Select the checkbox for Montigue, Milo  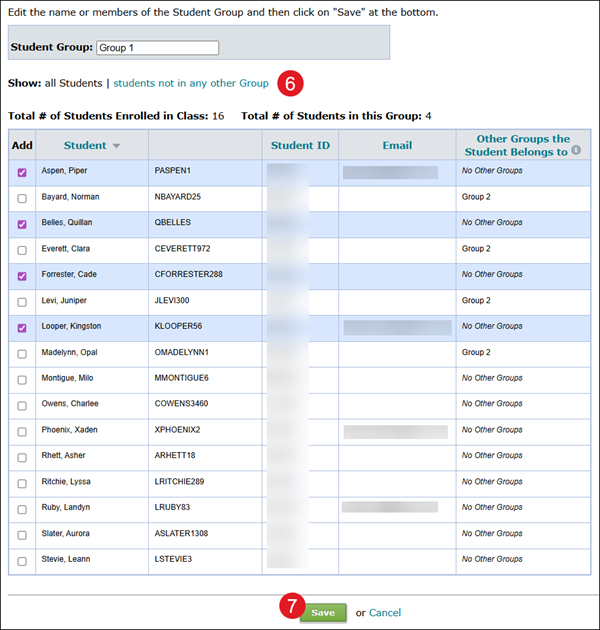pyautogui.click(x=22, y=379)
